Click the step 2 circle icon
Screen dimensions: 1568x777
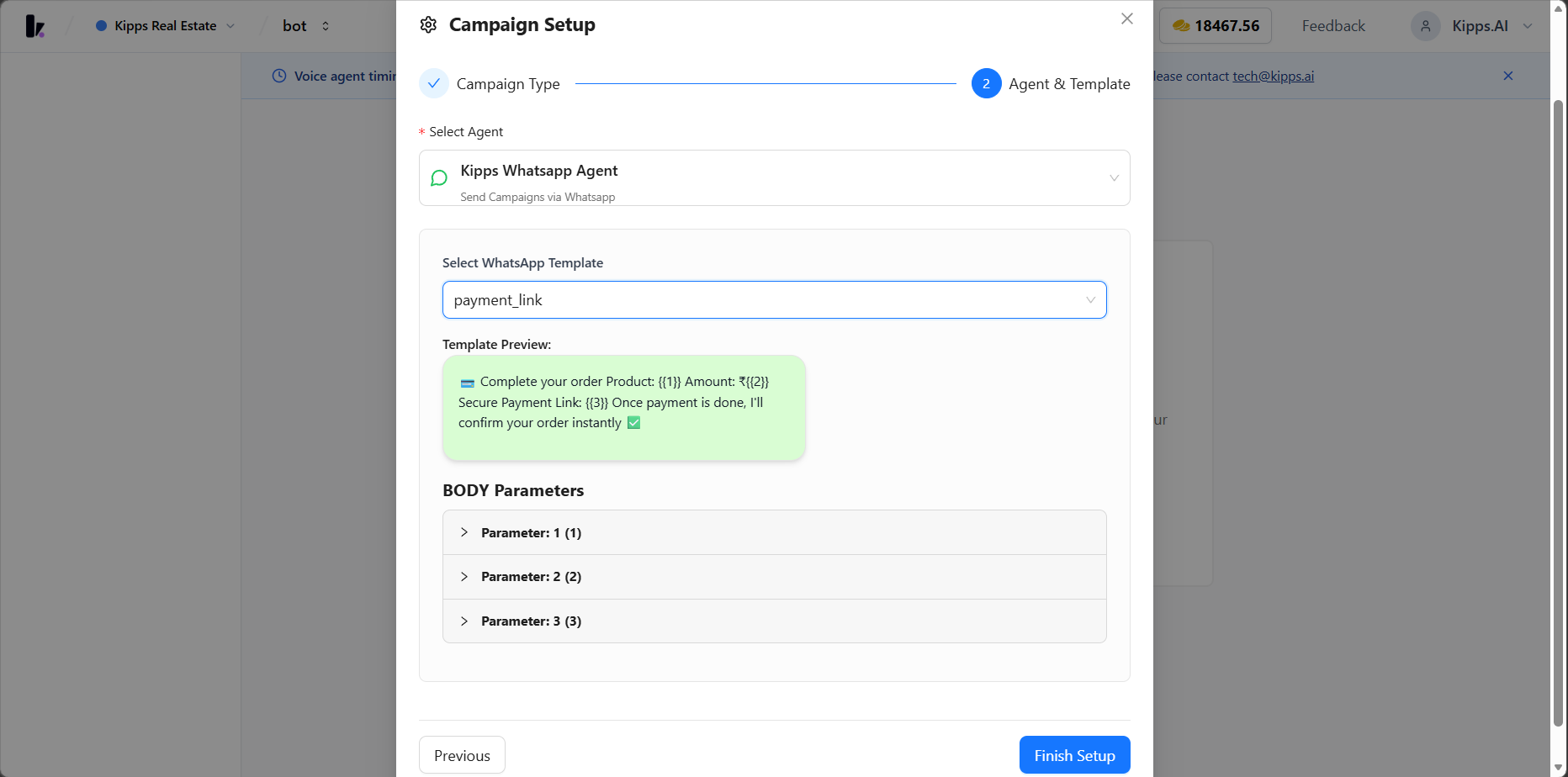pyautogui.click(x=986, y=83)
